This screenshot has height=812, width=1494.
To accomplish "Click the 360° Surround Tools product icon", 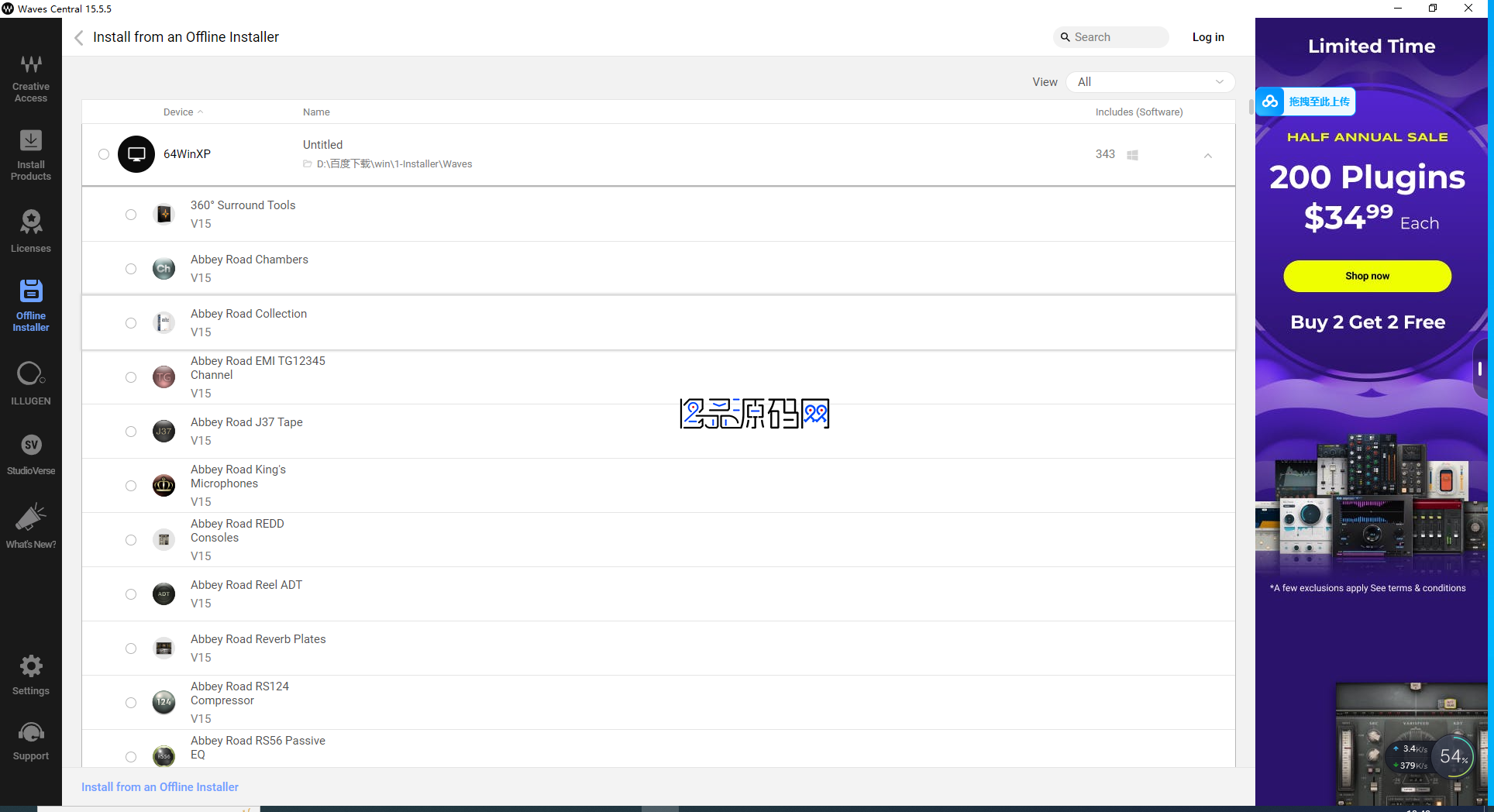I will [164, 215].
